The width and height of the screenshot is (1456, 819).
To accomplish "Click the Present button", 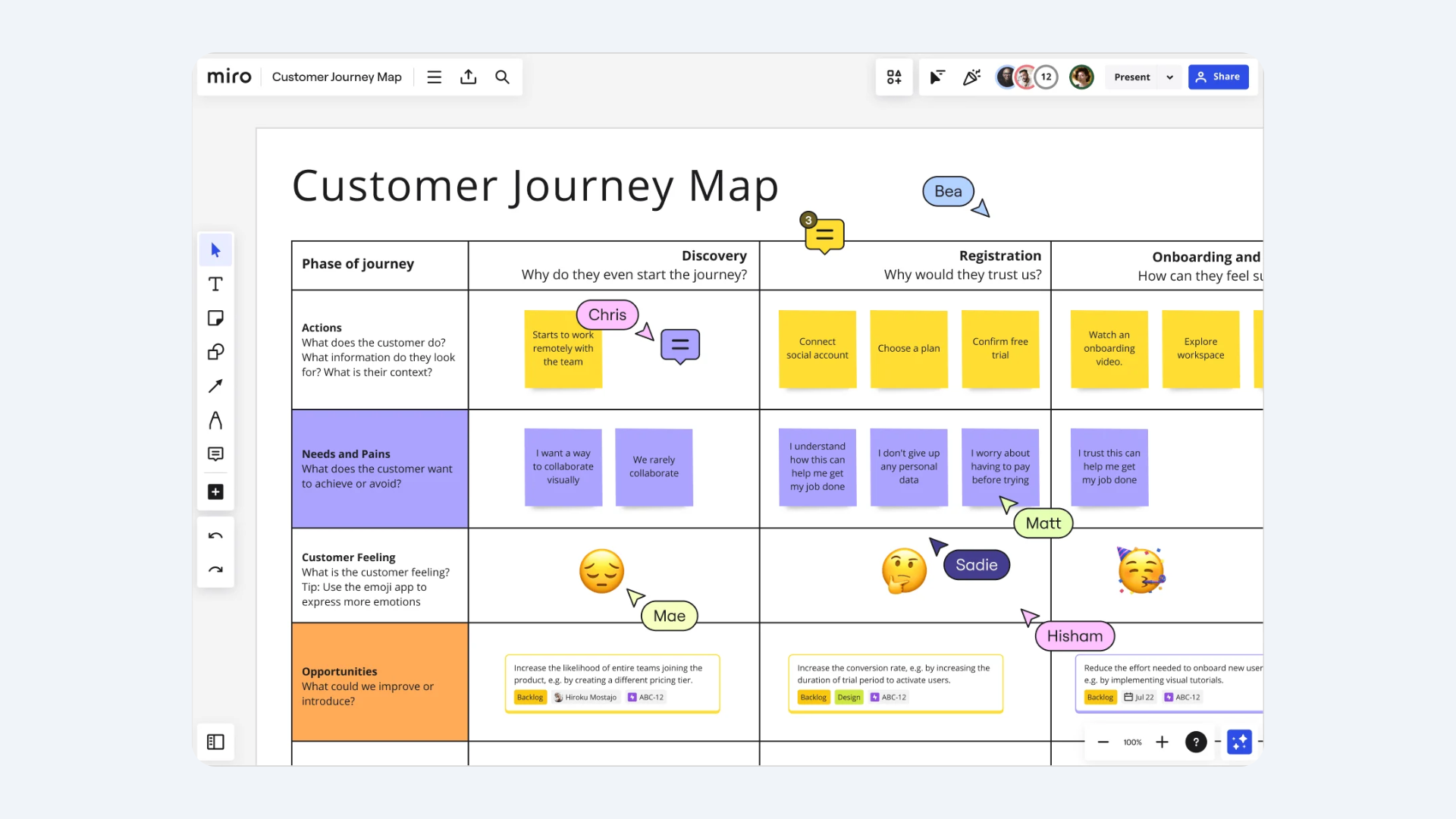I will point(1132,77).
